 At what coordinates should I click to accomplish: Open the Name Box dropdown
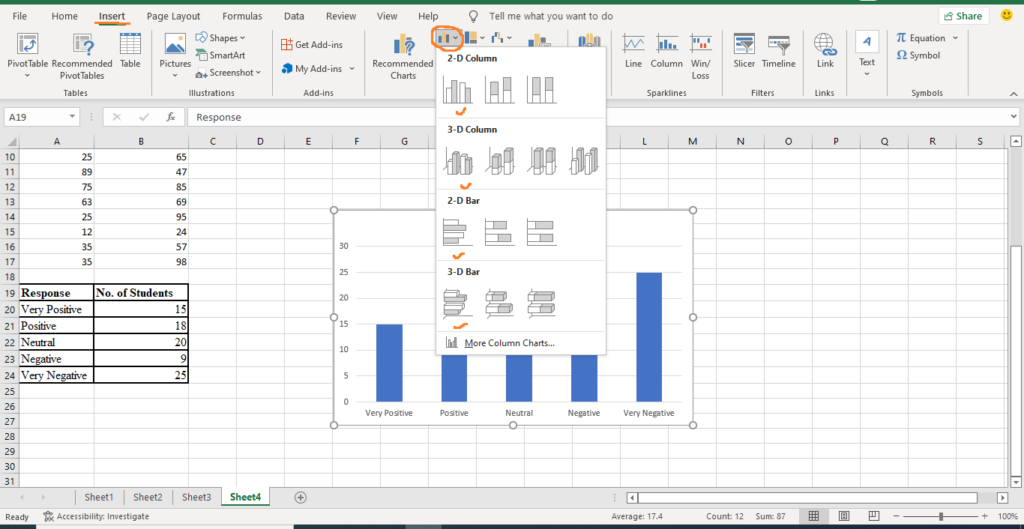pyautogui.click(x=71, y=117)
